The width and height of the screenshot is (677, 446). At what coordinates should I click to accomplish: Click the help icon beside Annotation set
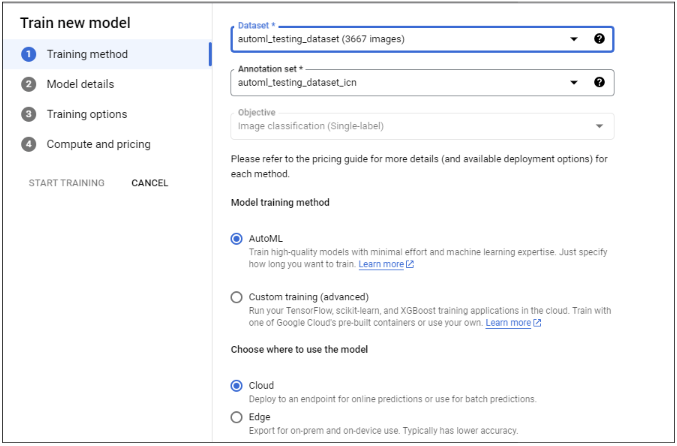coord(599,83)
